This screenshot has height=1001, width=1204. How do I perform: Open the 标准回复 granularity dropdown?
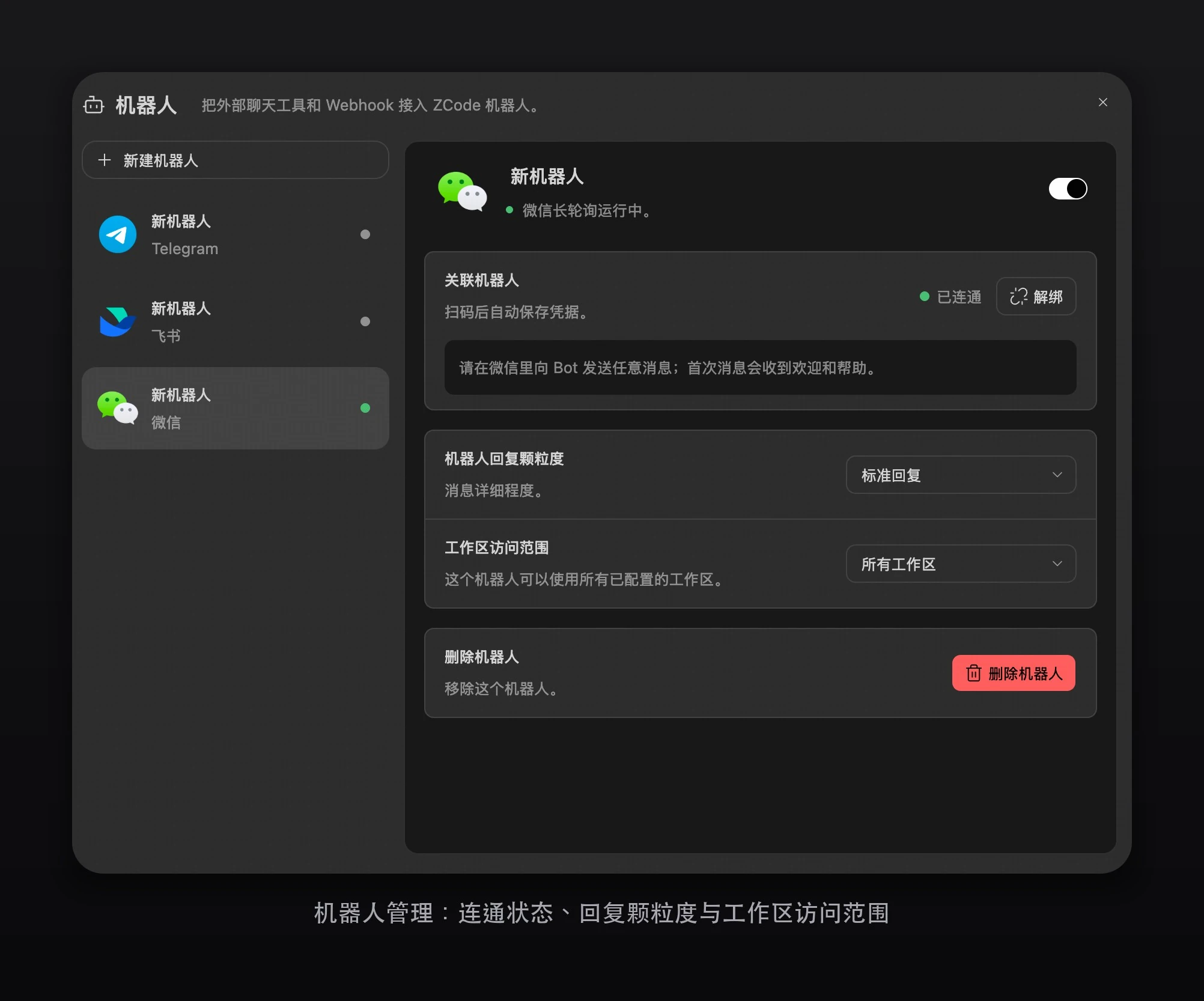pyautogui.click(x=961, y=475)
